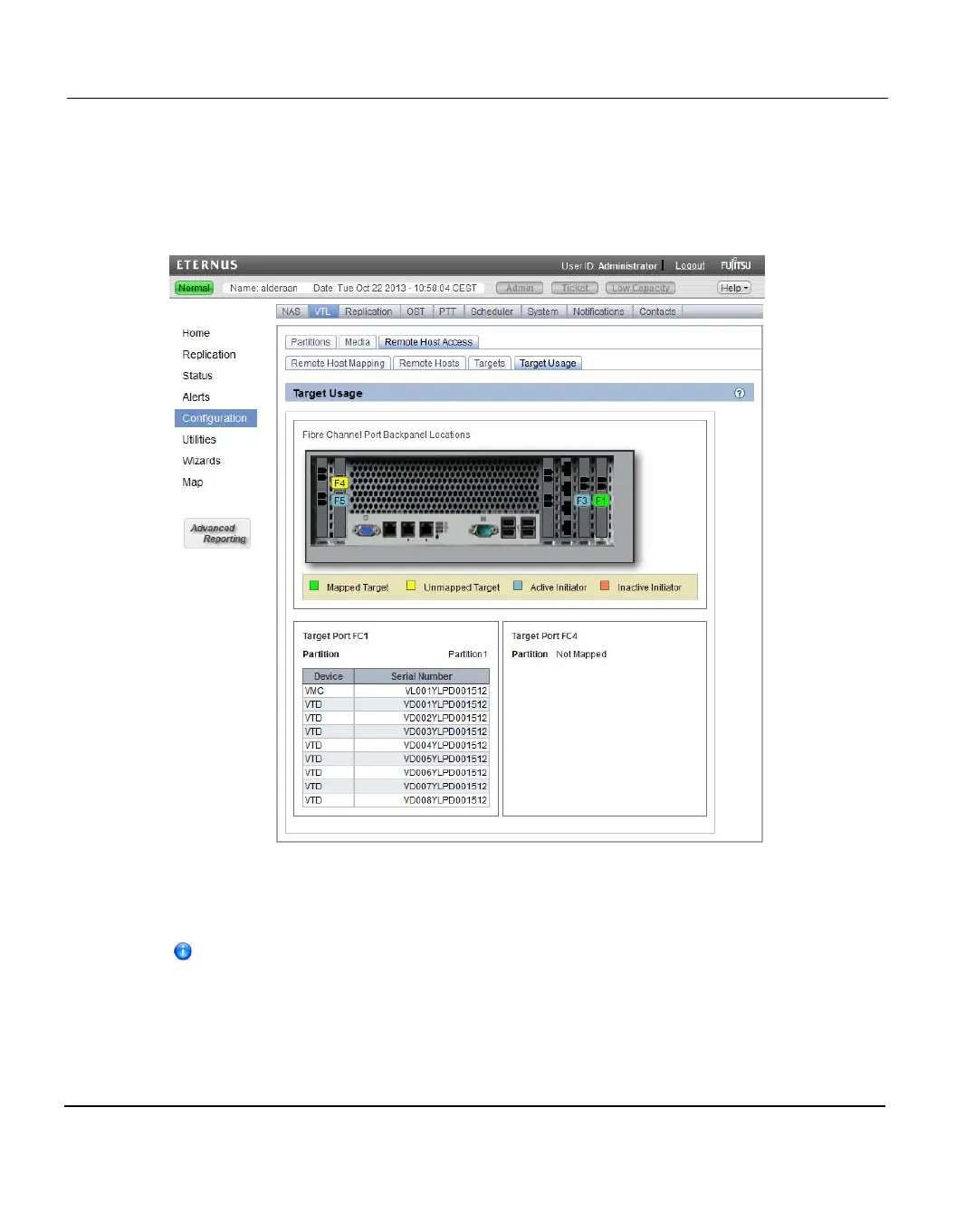Click the Serial Number column header
The width and height of the screenshot is (975, 1232).
(422, 676)
